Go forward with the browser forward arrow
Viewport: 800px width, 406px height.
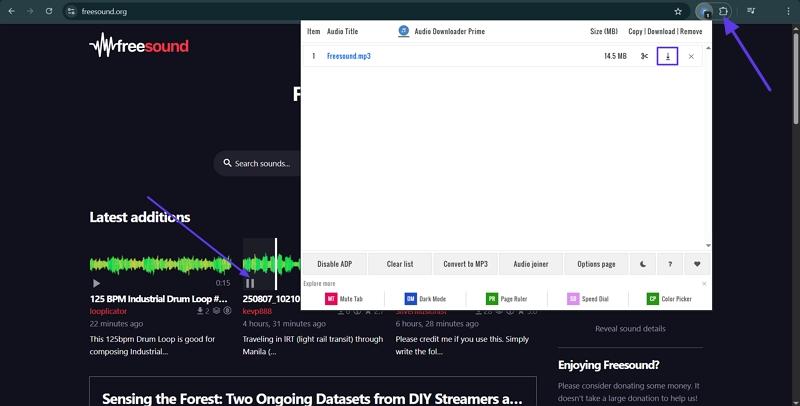(30, 11)
